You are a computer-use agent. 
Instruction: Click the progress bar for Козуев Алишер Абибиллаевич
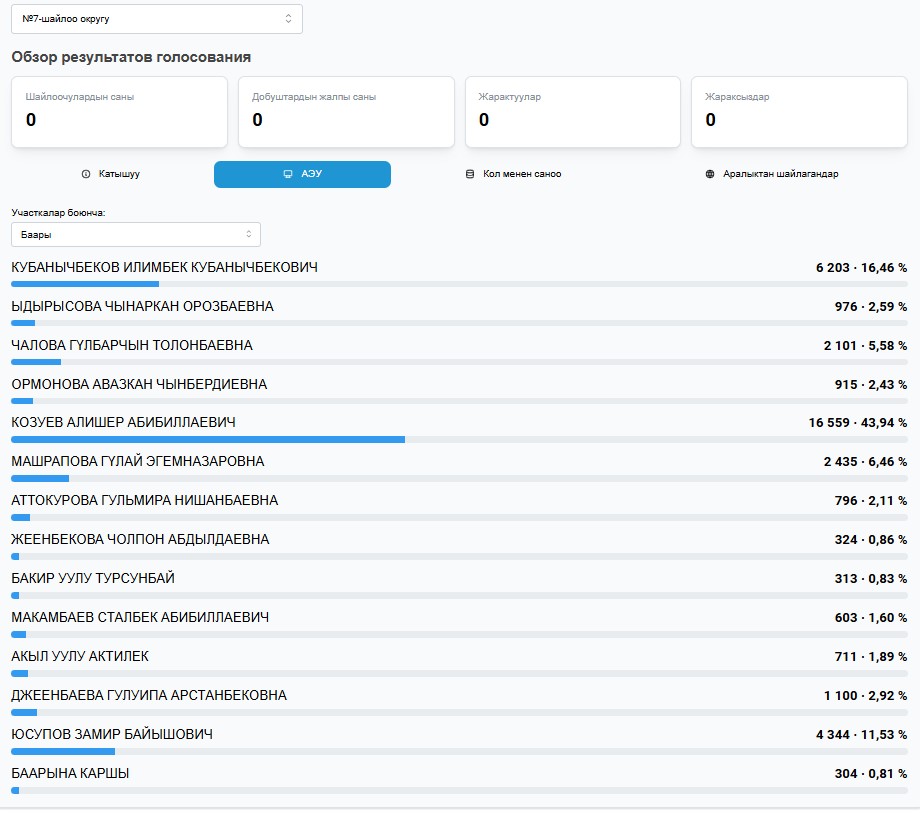pyautogui.click(x=207, y=439)
